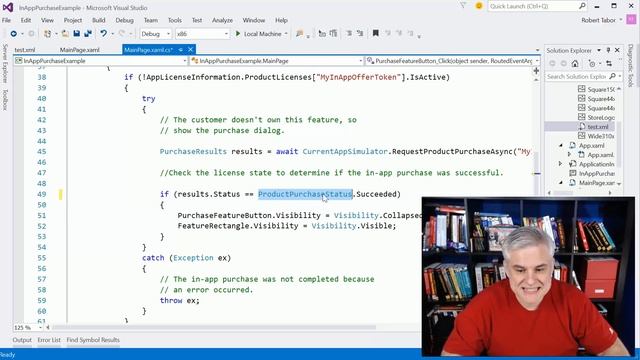This screenshot has height=360, width=640.
Task: Open the Server Explorer side tab
Action: [x=5, y=63]
